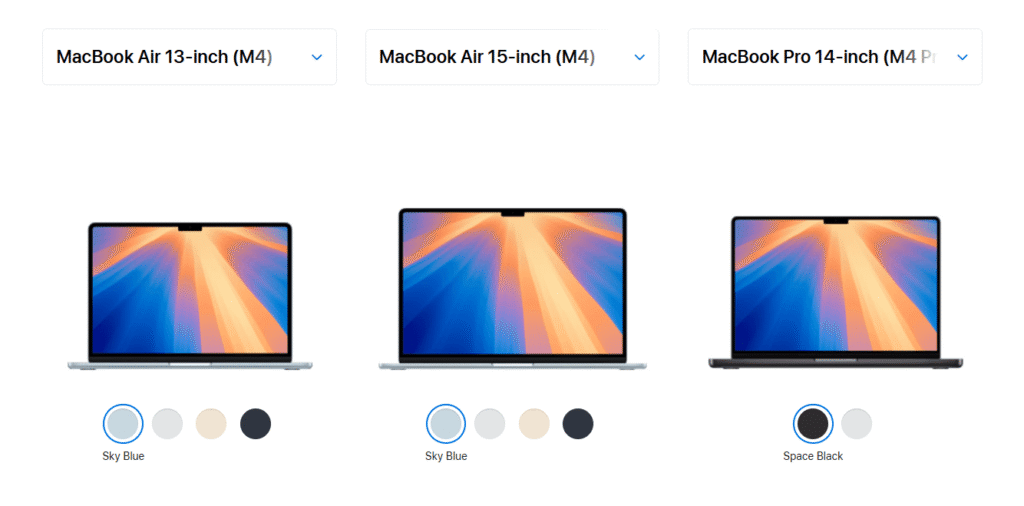Select Sky Blue swatch for MacBook Air 13-inch
Screen dimensions: 1024x506
pyautogui.click(x=123, y=424)
